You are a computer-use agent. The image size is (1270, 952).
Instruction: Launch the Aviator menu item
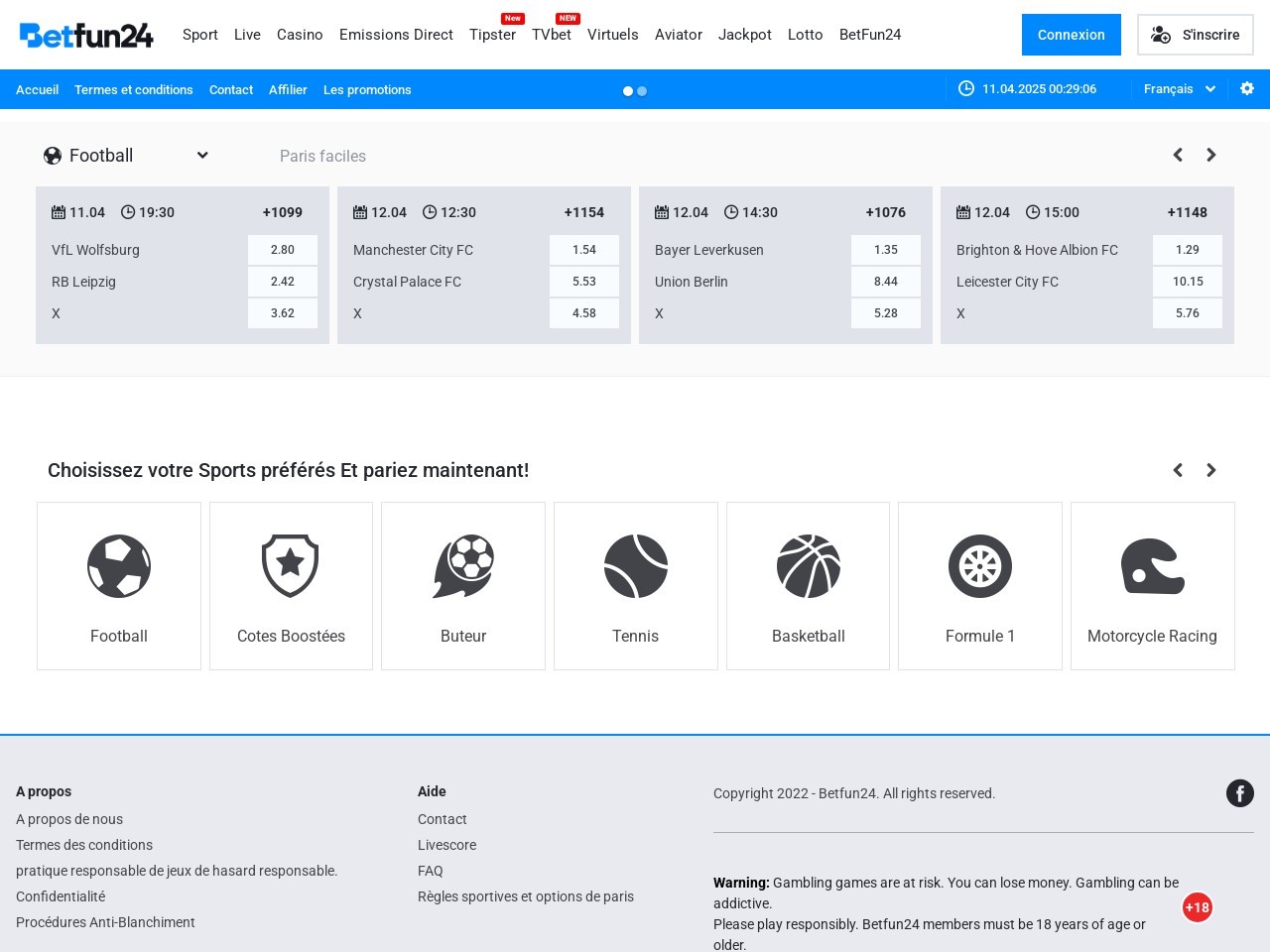(x=679, y=35)
